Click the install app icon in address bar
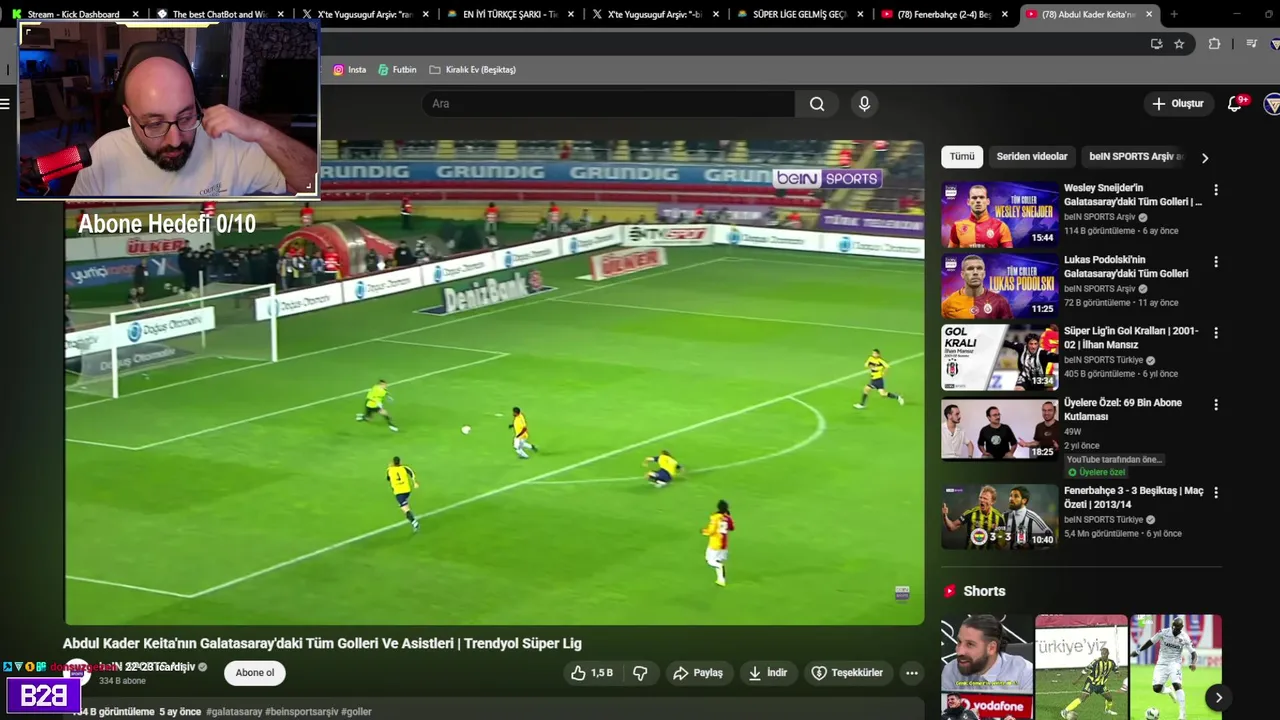The width and height of the screenshot is (1280, 720). click(x=1156, y=44)
